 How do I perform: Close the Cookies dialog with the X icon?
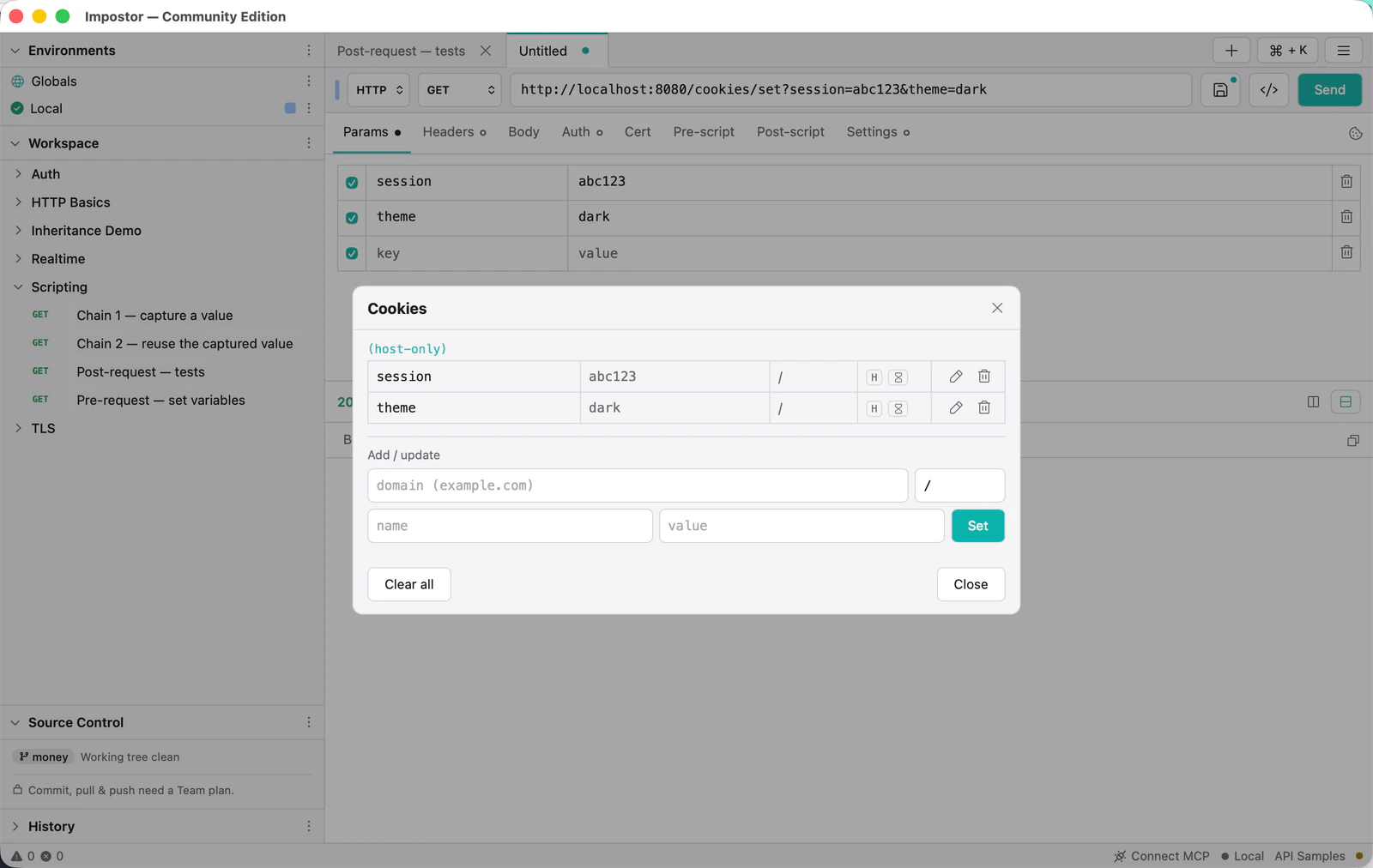pyautogui.click(x=997, y=308)
